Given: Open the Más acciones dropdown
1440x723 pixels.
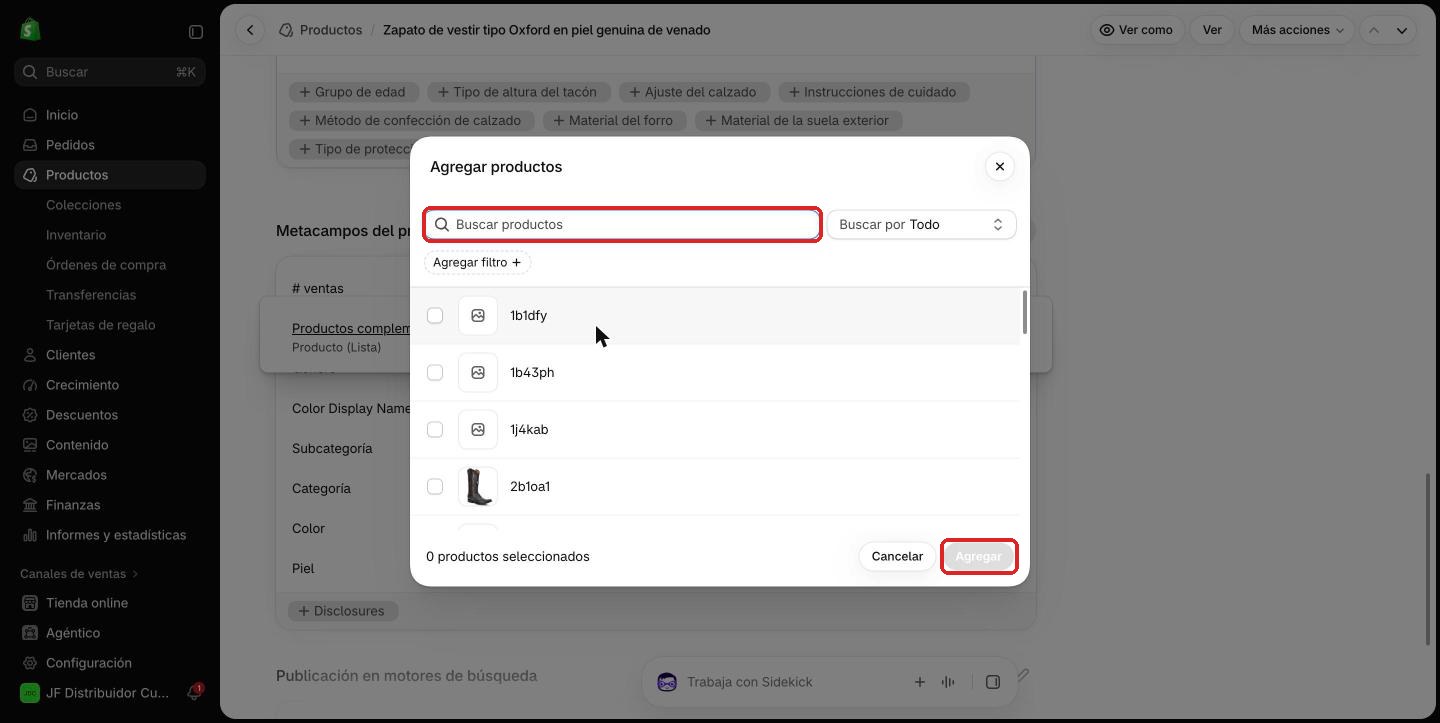Looking at the screenshot, I should (x=1297, y=30).
